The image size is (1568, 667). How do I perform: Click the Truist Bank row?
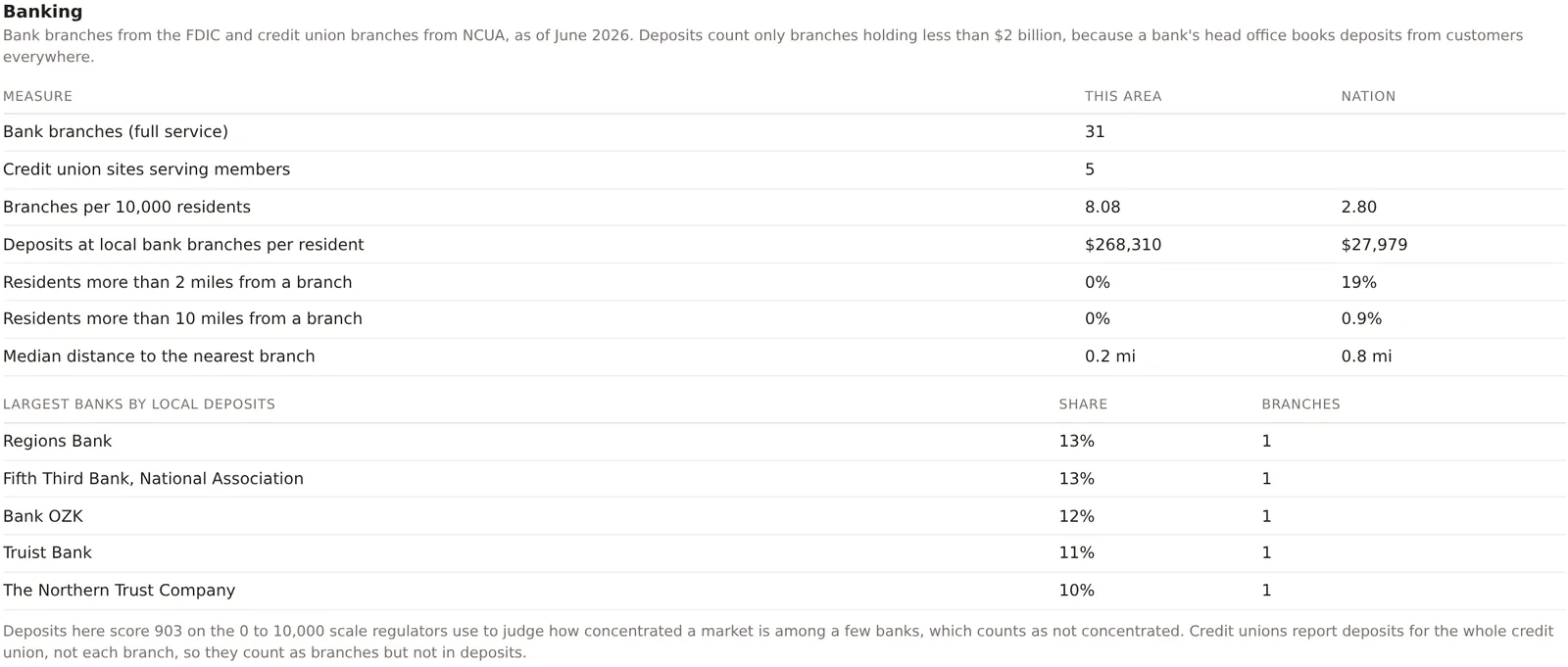tap(784, 553)
